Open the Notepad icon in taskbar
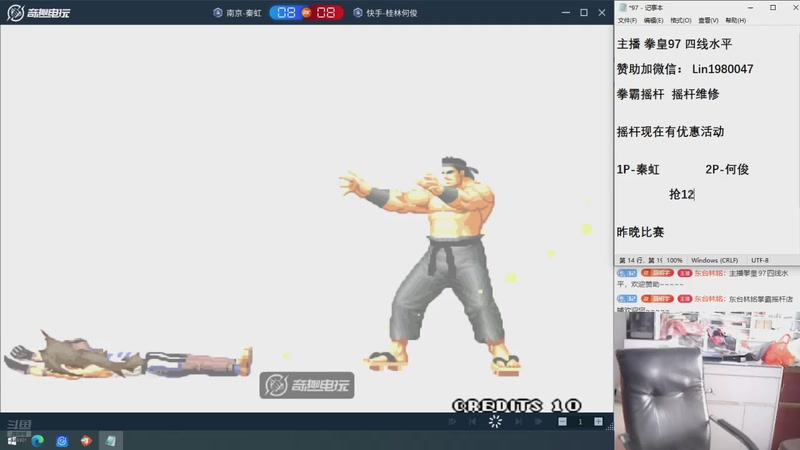This screenshot has height=450, width=800. pyautogui.click(x=110, y=441)
